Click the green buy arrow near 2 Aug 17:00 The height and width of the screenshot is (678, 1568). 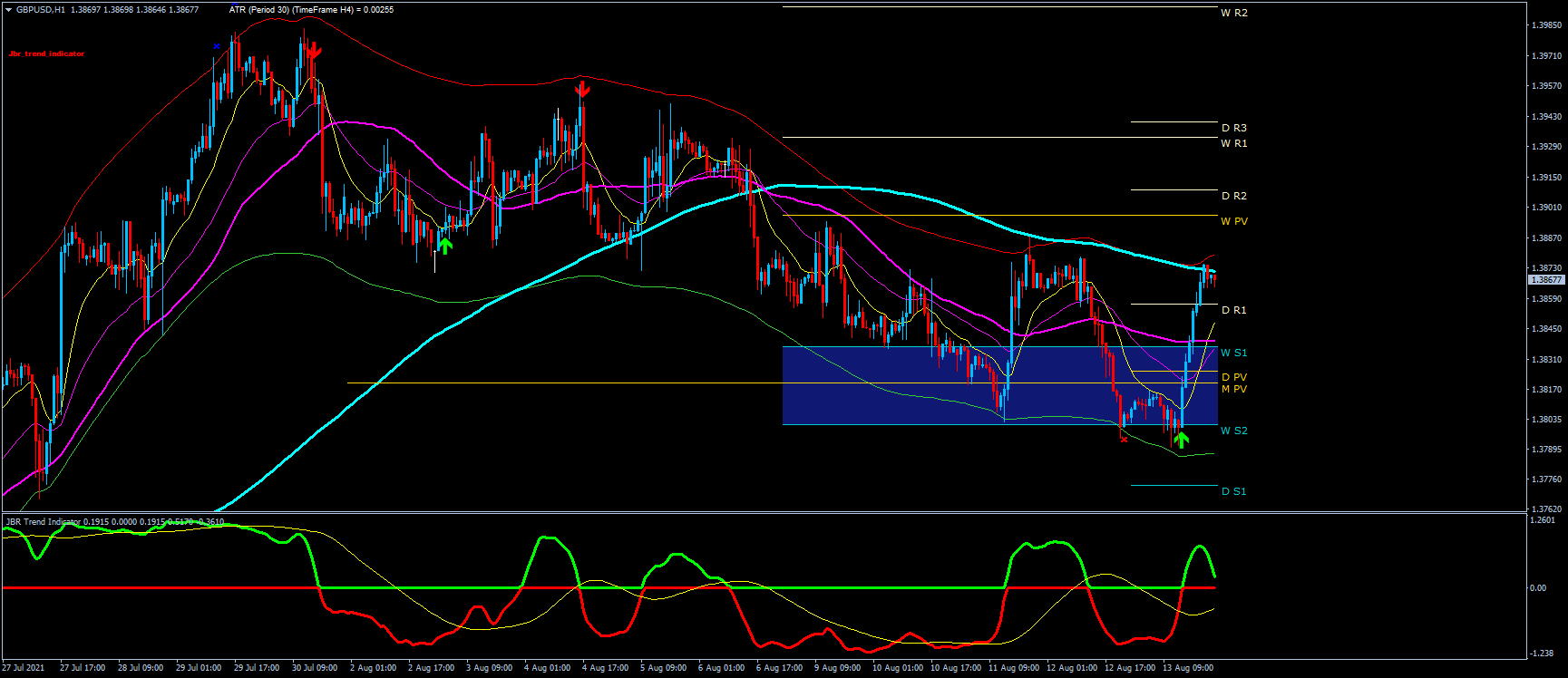tap(444, 245)
